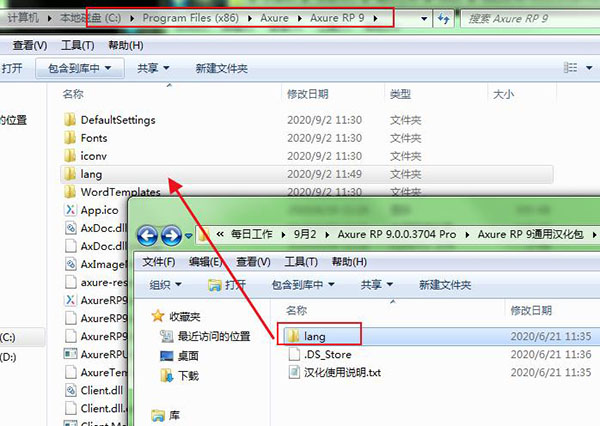
Task: Click the 收藏夹 star icon
Action: coord(158,316)
